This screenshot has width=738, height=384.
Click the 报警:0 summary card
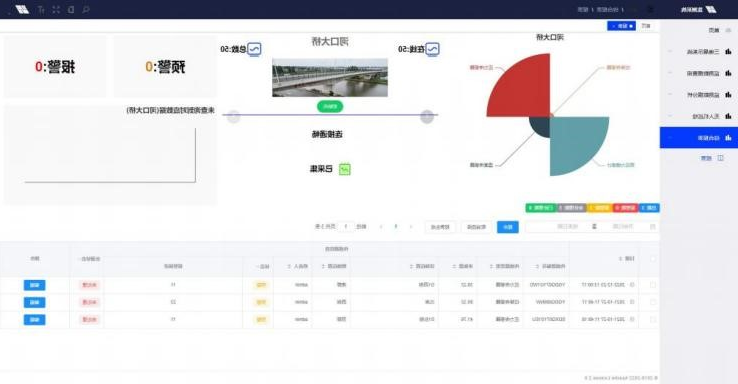tap(55, 66)
